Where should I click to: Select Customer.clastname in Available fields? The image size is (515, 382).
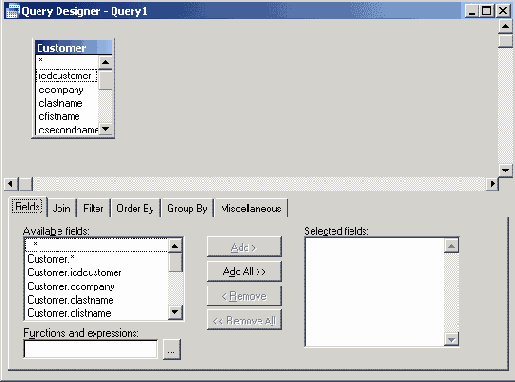tap(97, 300)
